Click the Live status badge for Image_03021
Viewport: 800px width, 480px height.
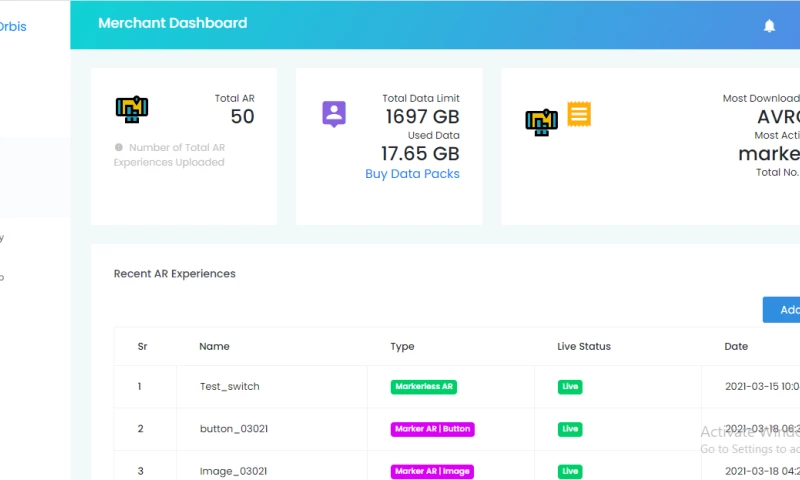coord(570,471)
